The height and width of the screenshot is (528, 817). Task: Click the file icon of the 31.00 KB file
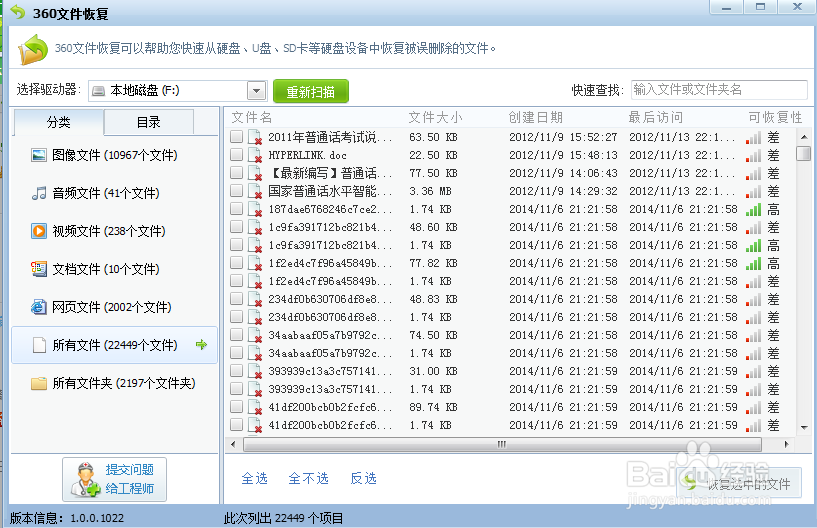pyautogui.click(x=254, y=371)
